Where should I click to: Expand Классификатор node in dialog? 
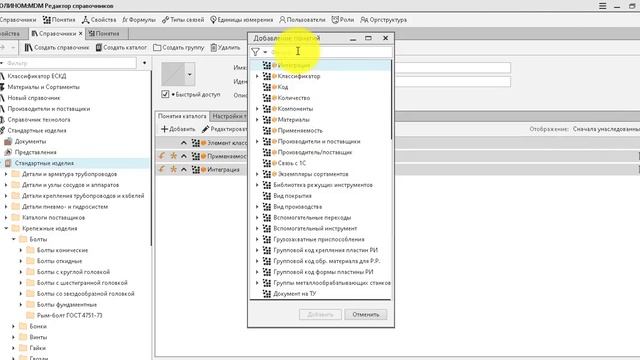tap(257, 76)
